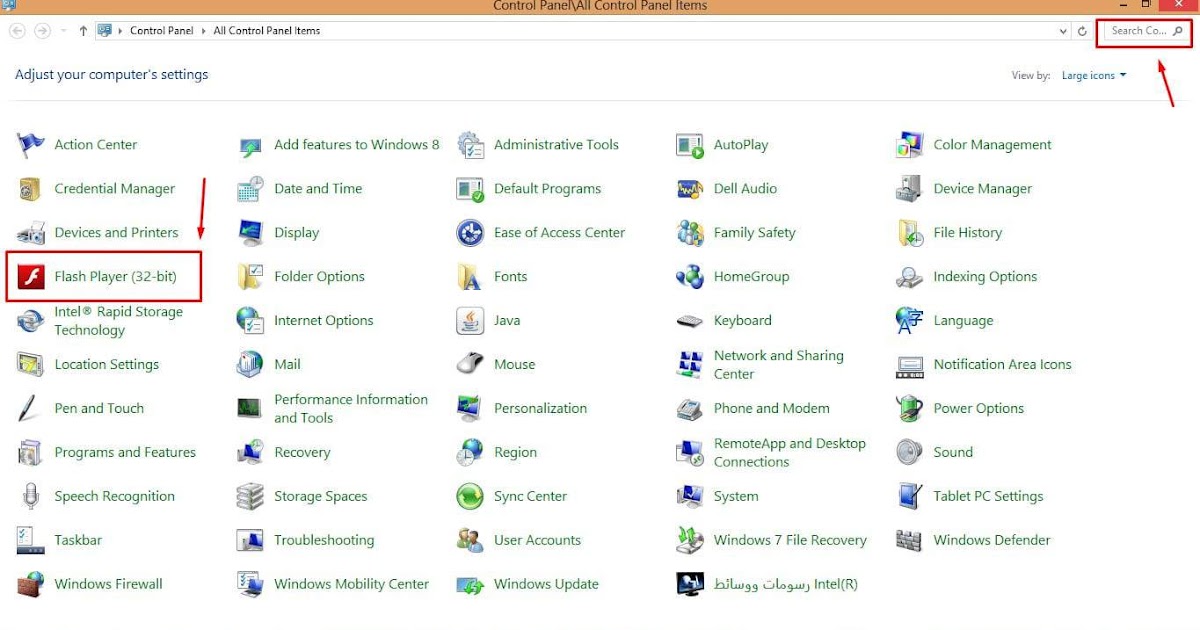This screenshot has width=1200, height=630.
Task: Open the AutoPlay icon
Action: (x=690, y=145)
